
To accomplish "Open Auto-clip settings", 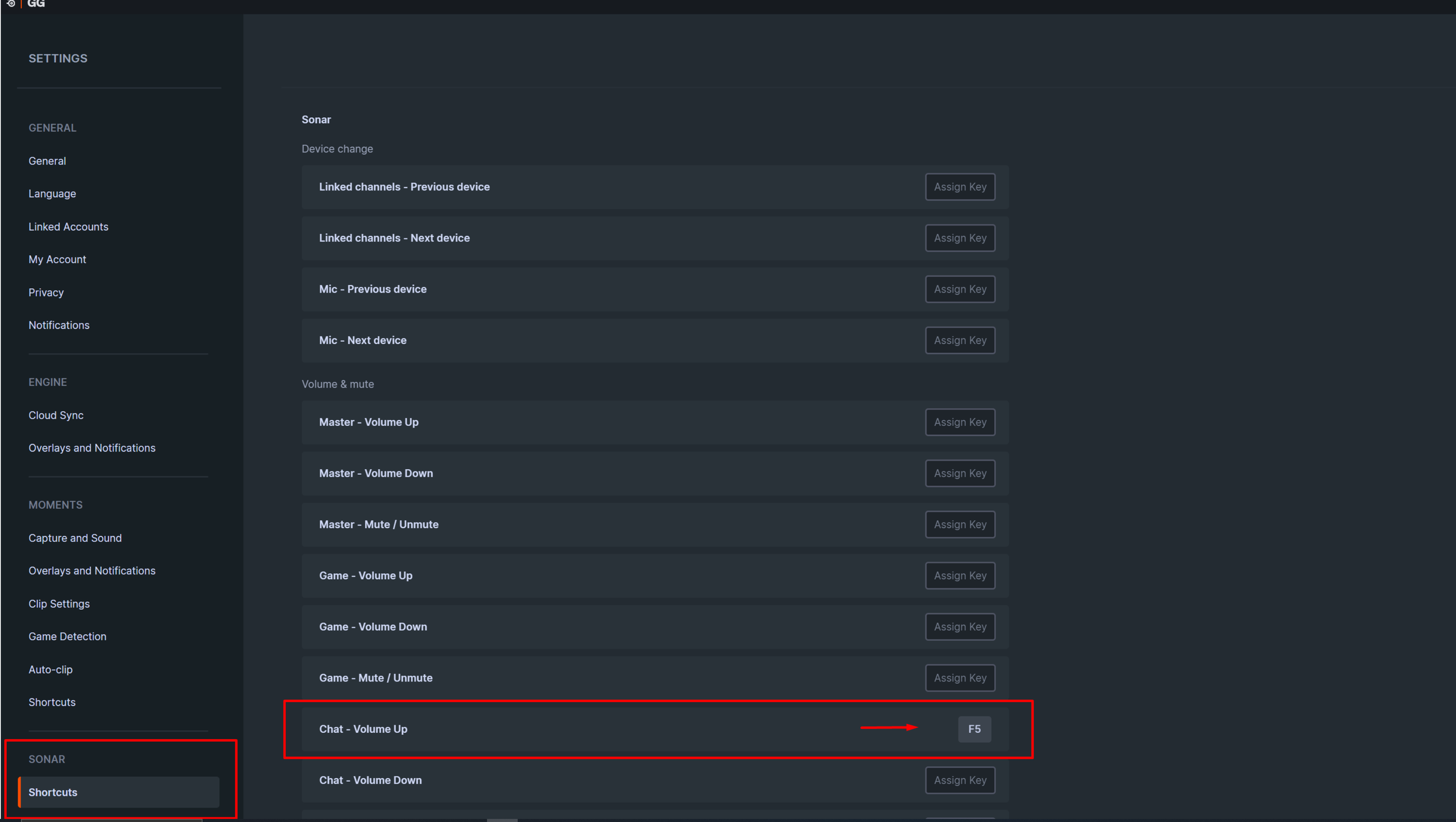I will (51, 669).
